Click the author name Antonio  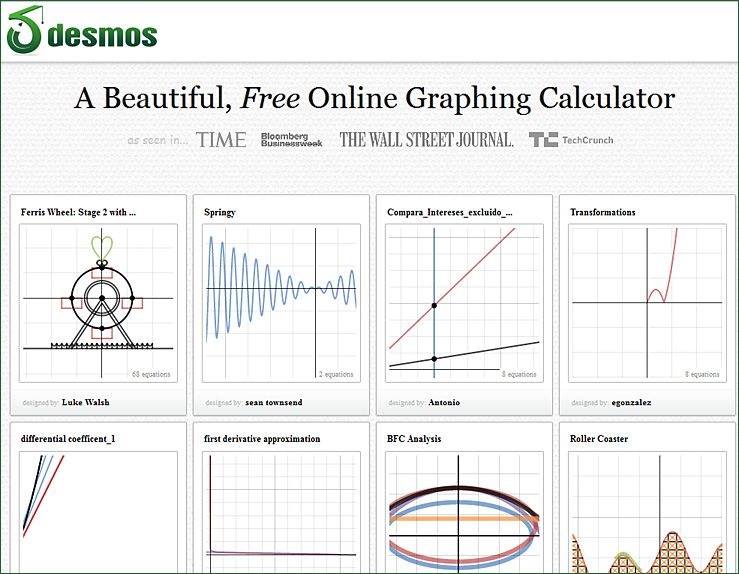pyautogui.click(x=444, y=402)
